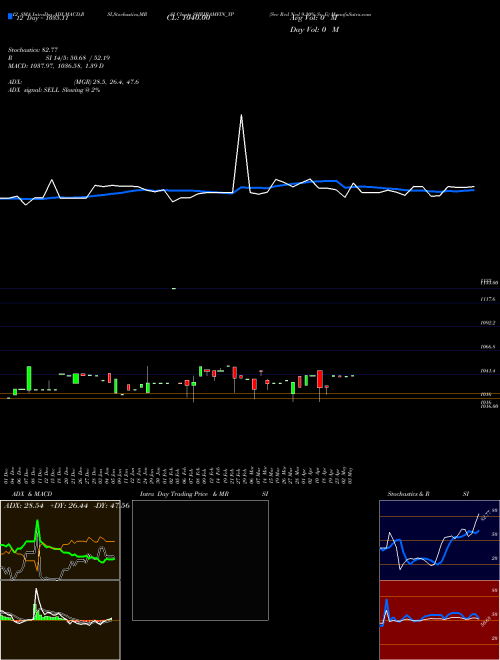
Task: Click the 'Stochastics & R' panel title
Action: [x=409, y=494]
